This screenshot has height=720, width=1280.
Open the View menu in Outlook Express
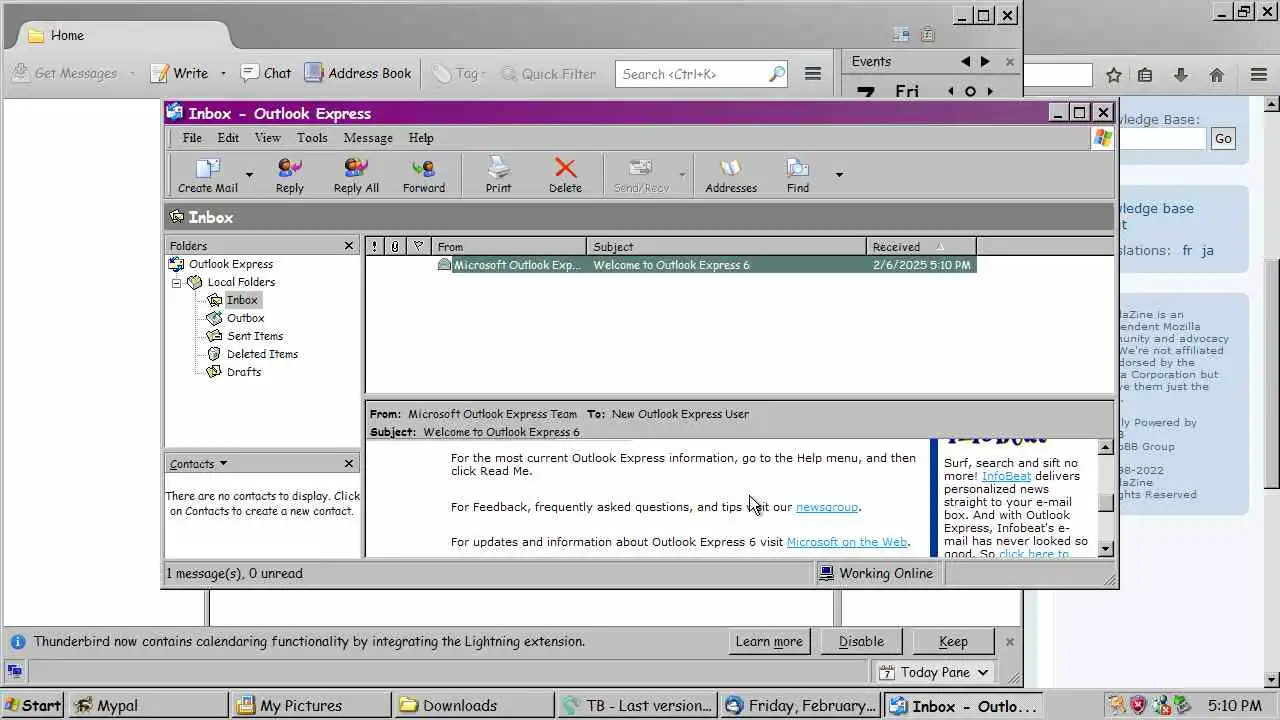tap(268, 138)
